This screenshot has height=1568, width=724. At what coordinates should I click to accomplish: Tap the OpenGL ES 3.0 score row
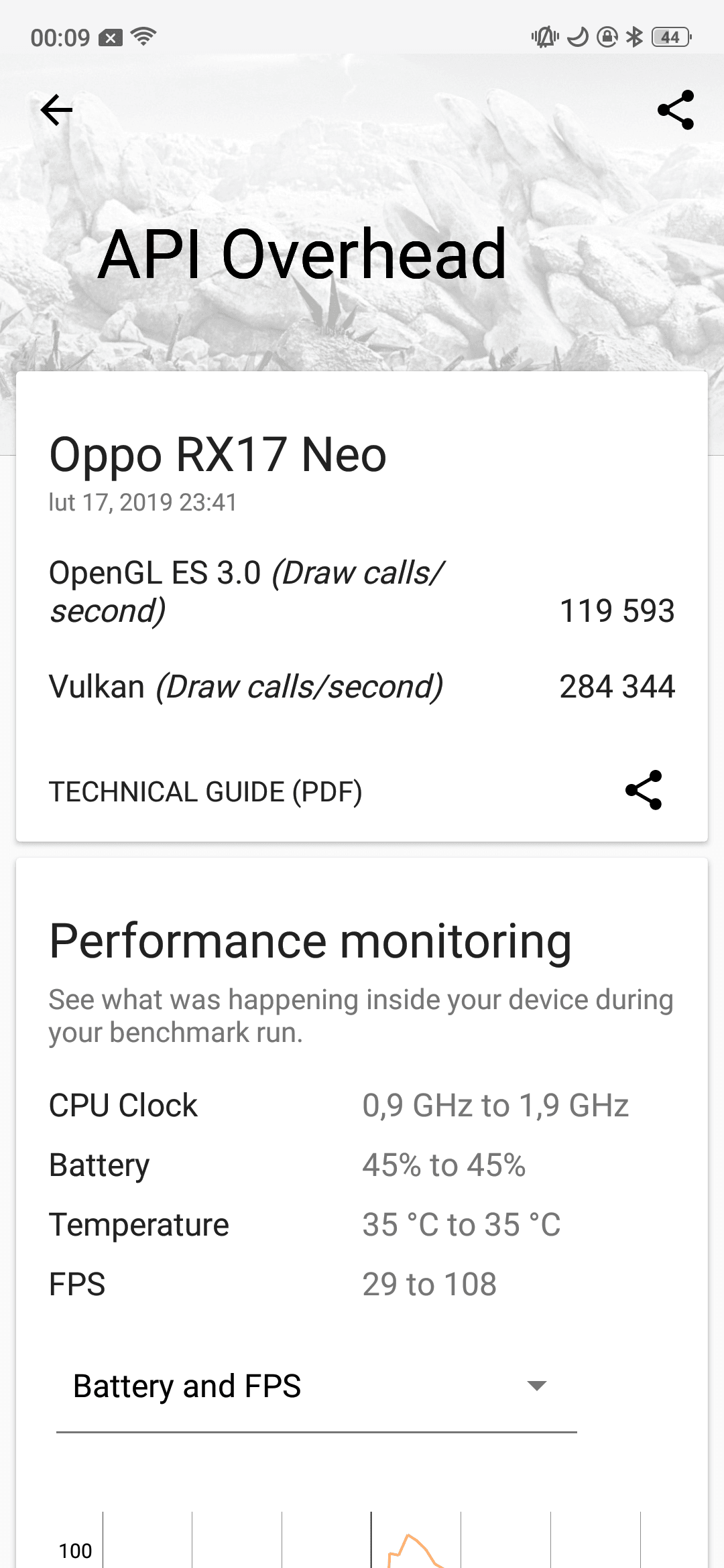click(362, 592)
